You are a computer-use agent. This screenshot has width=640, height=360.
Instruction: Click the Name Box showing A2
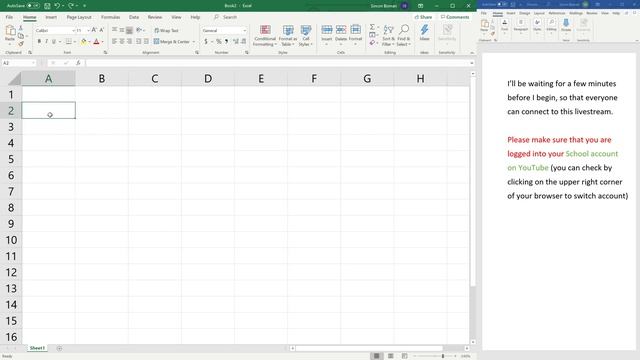(x=18, y=63)
